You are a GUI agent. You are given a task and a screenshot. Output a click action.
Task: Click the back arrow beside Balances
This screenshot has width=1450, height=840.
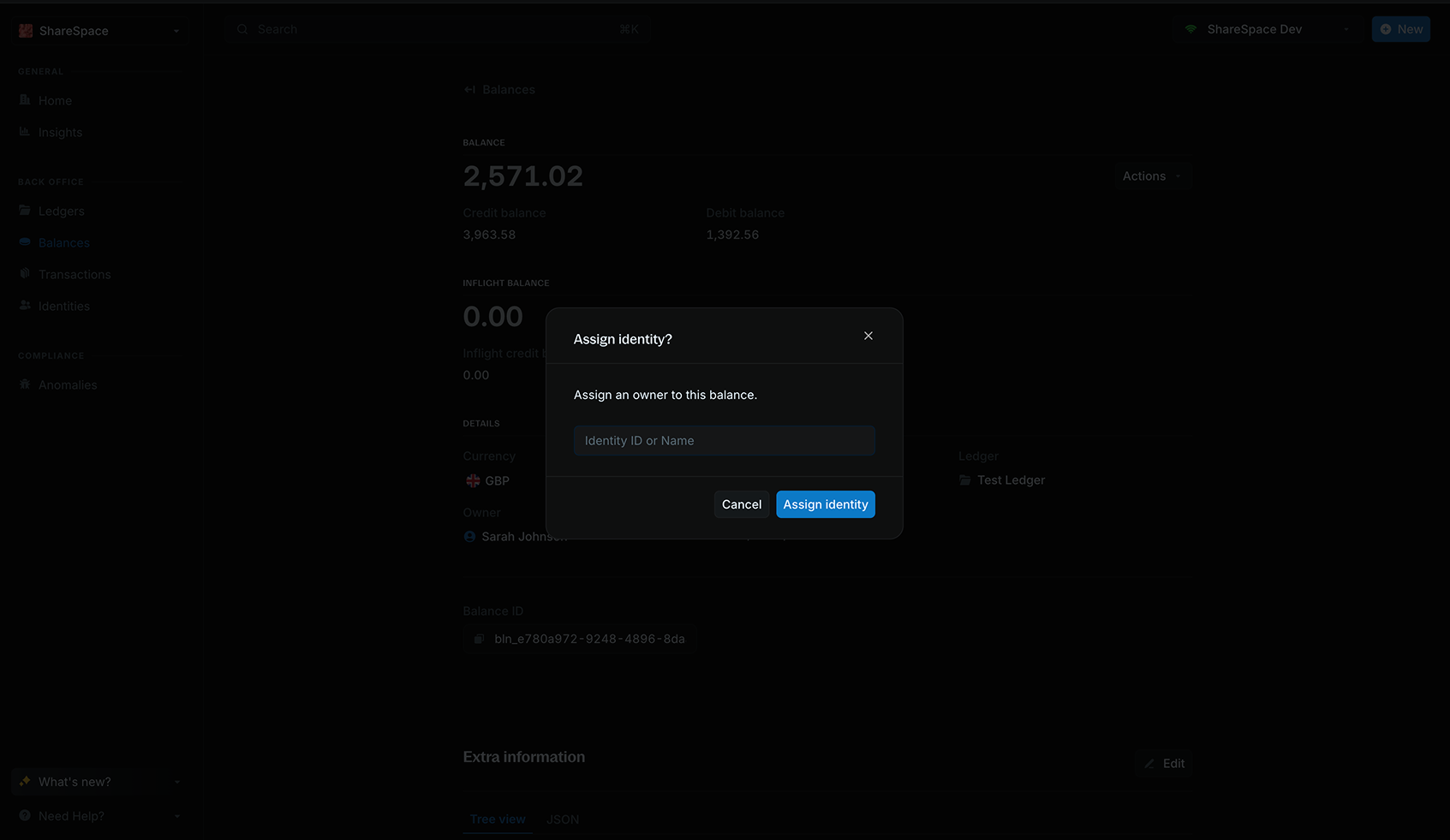click(468, 89)
